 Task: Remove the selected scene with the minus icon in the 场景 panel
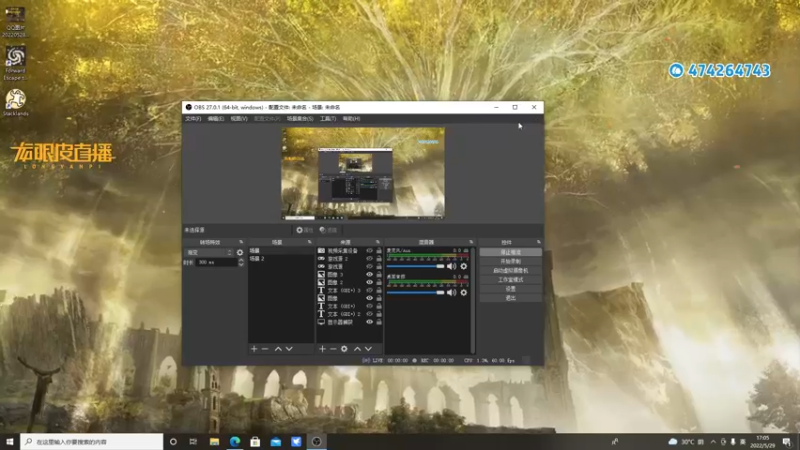[265, 349]
